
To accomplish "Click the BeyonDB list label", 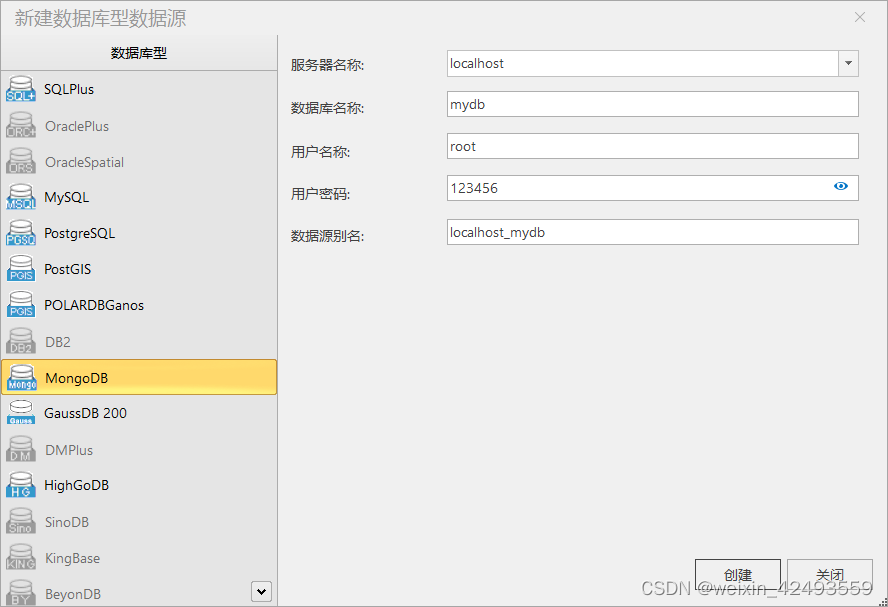I will [73, 594].
